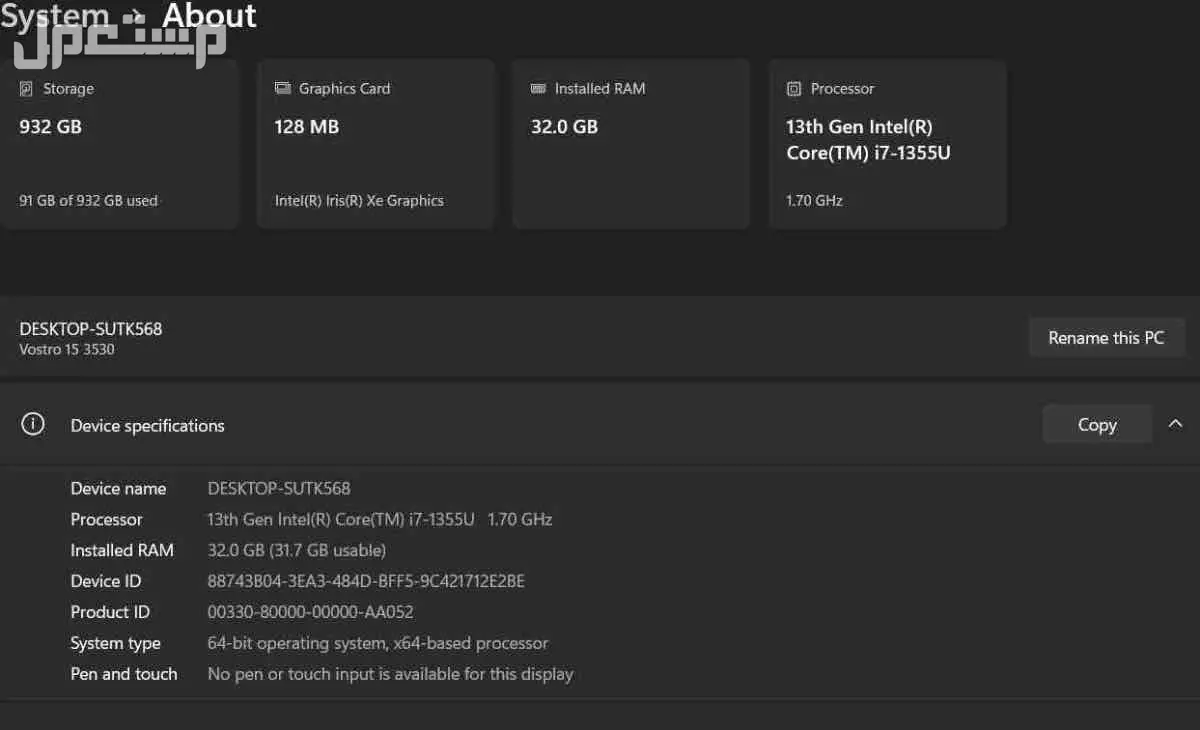Click the device name DESKTOP-SUTK568
Screen dimensions: 1200x730
click(90, 328)
